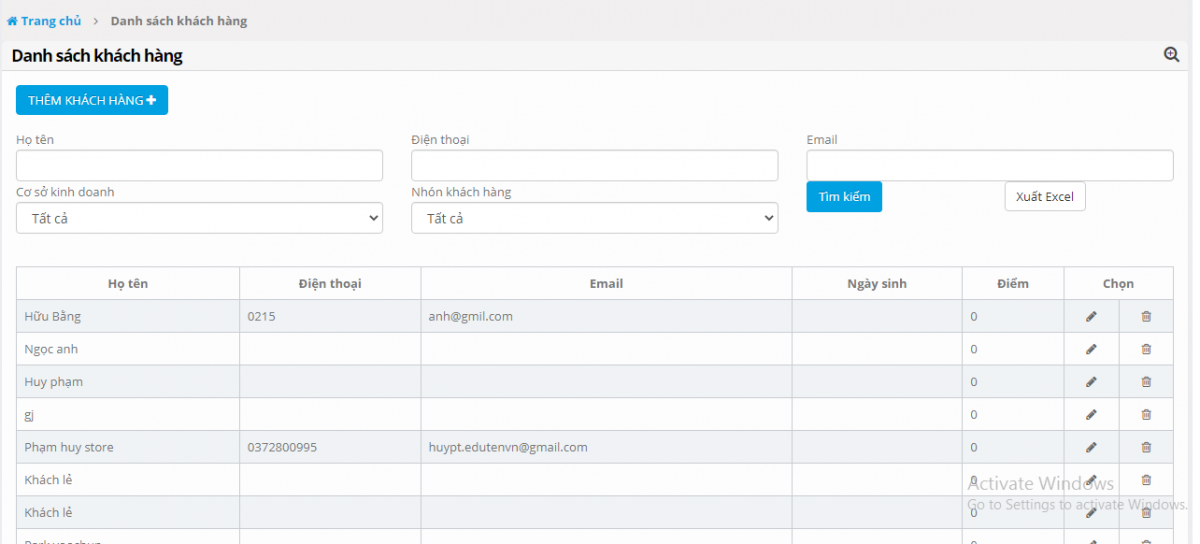Click the edit pencil for Hữu Bằng
The width and height of the screenshot is (1200, 544).
[x=1091, y=317]
